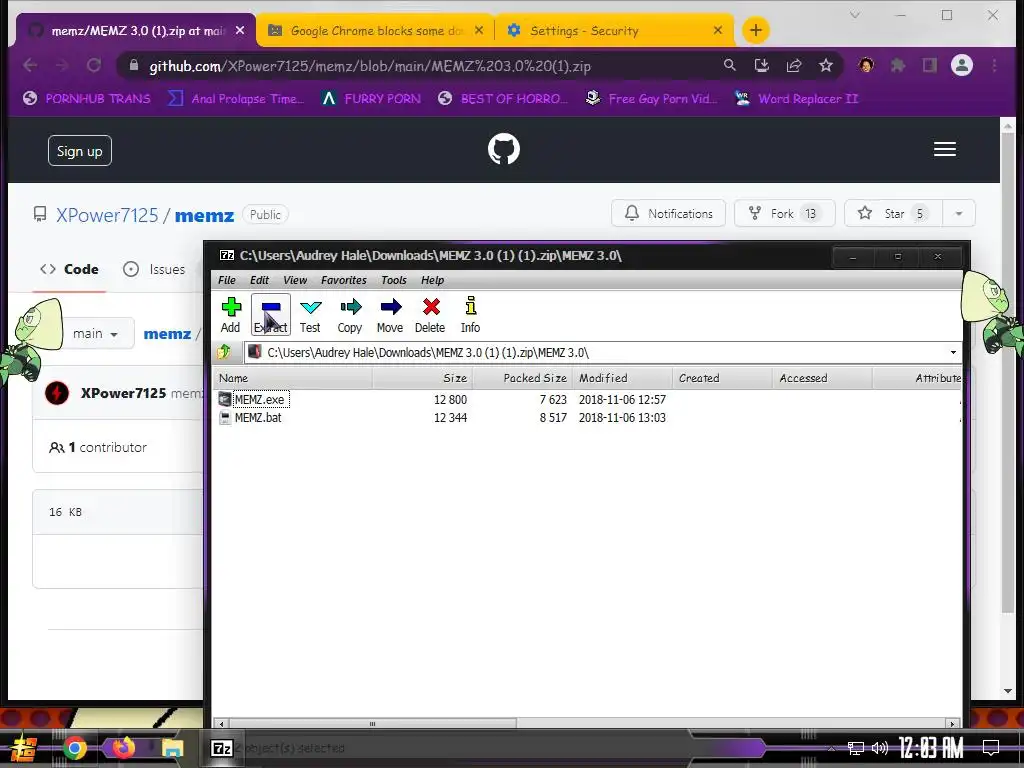Screen dimensions: 1024x768
Task: Fork the memz repository
Action: 784,214
